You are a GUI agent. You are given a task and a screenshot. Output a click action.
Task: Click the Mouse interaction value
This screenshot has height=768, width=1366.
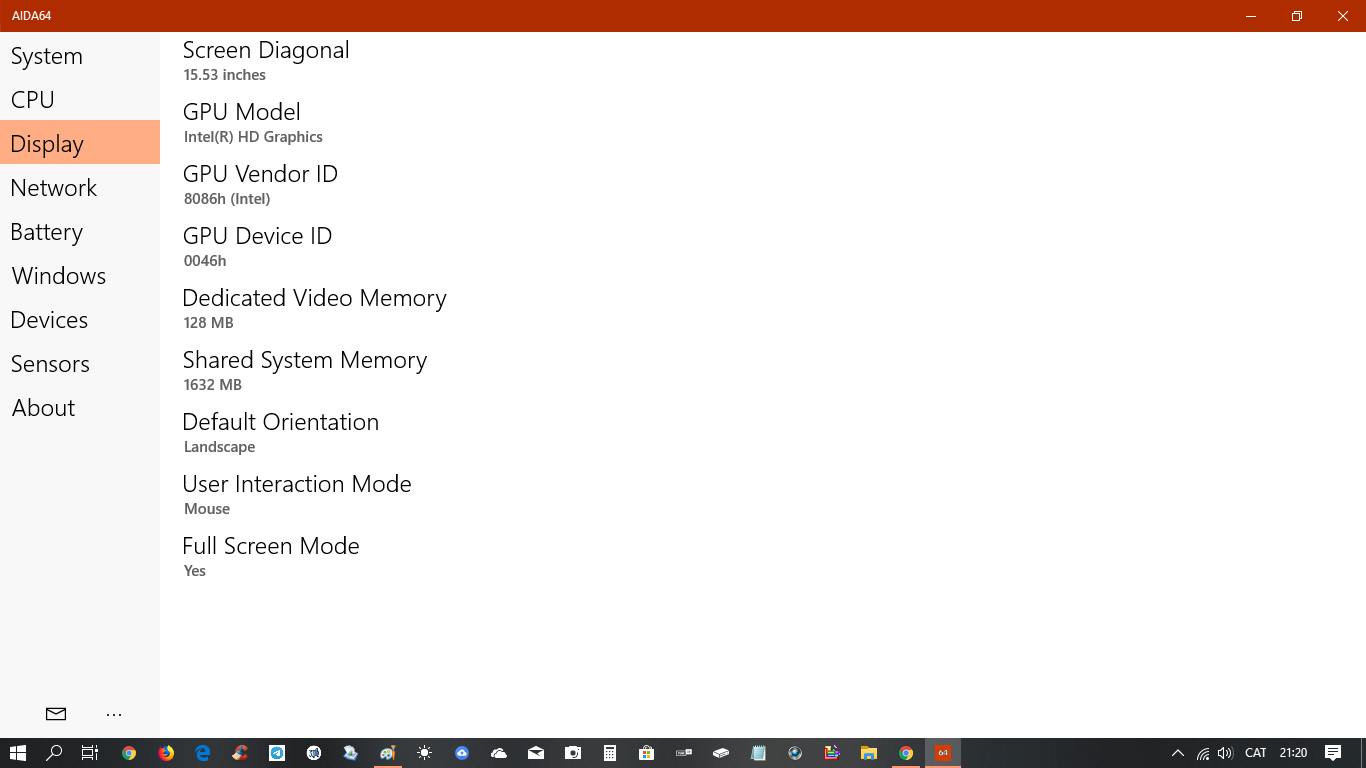[x=207, y=509]
